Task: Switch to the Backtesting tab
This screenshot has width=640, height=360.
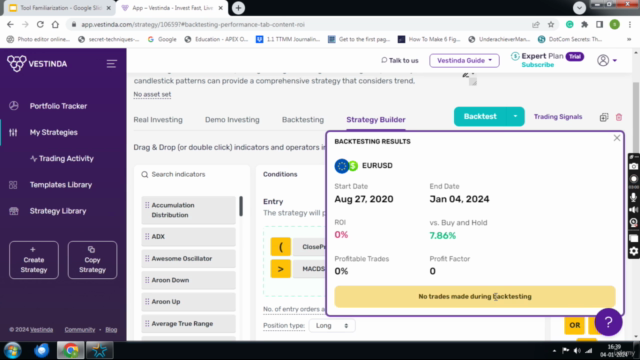Action: pos(303,120)
